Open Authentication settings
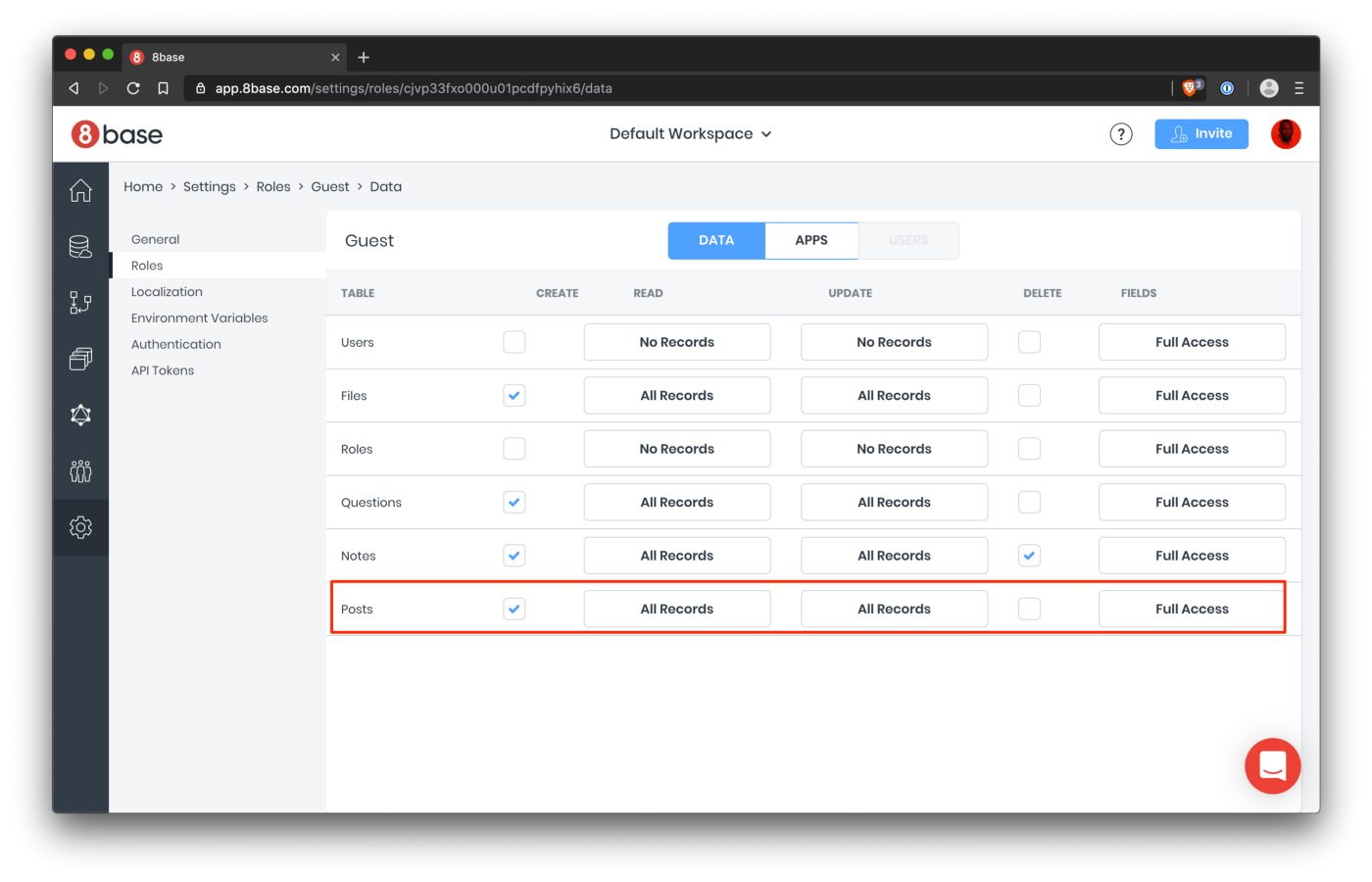The height and width of the screenshot is (882, 1372). click(176, 344)
